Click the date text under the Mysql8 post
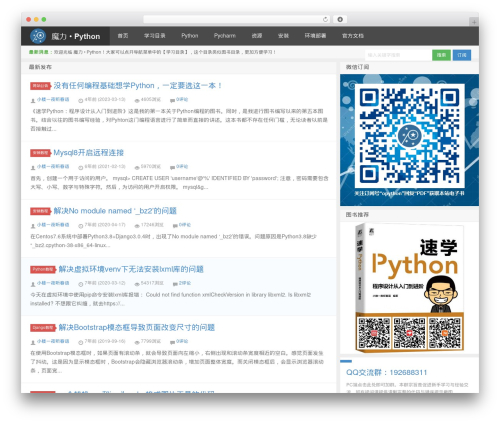 click(105, 166)
